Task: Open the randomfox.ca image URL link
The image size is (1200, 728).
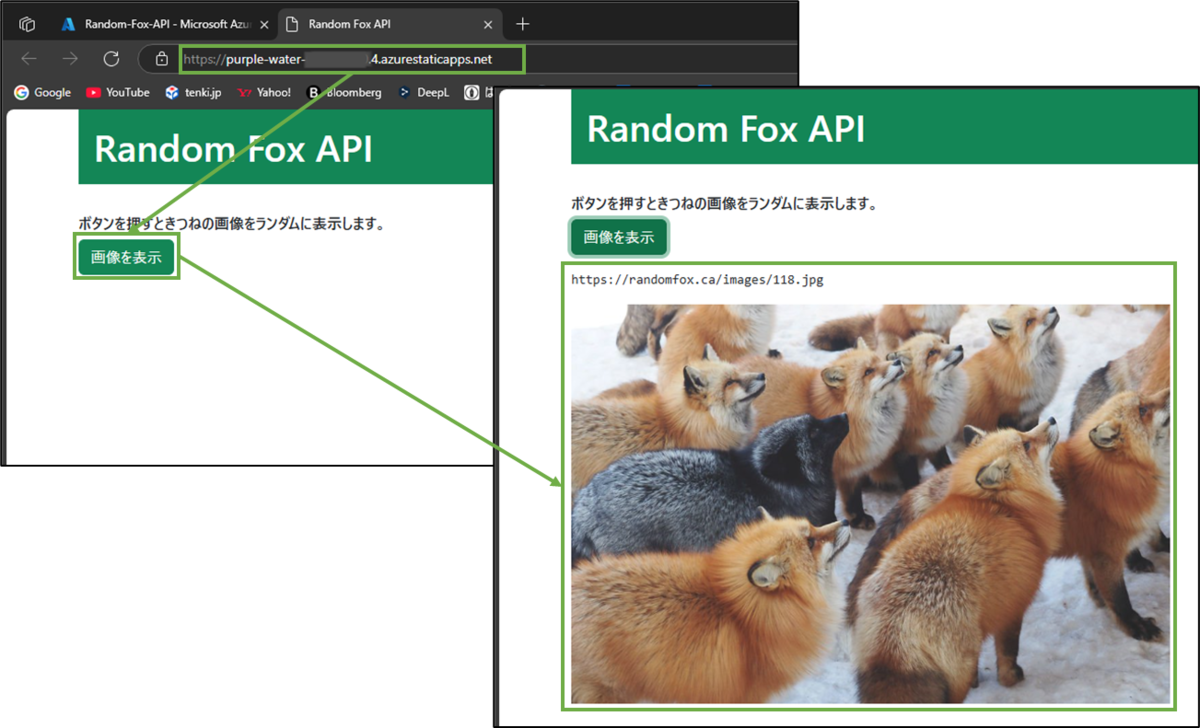Action: click(x=697, y=280)
